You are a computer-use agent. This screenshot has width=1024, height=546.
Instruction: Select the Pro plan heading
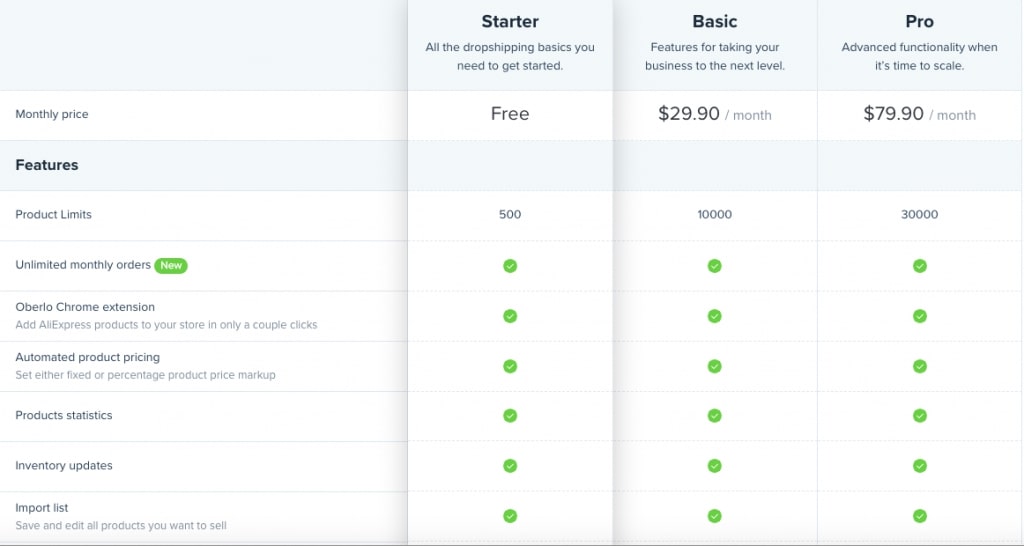click(919, 21)
